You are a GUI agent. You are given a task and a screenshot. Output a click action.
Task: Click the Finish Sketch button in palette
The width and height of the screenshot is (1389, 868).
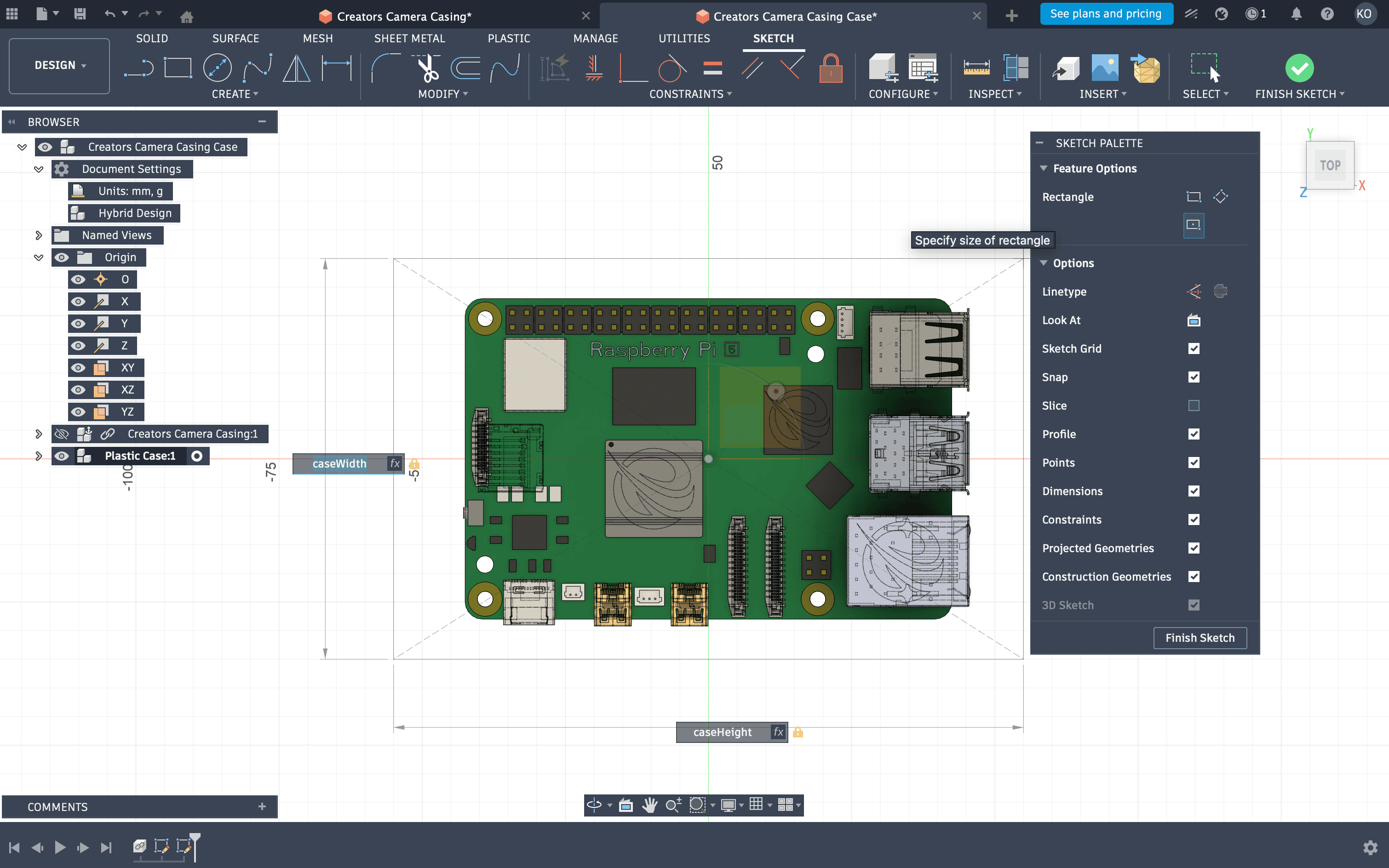coord(1200,638)
